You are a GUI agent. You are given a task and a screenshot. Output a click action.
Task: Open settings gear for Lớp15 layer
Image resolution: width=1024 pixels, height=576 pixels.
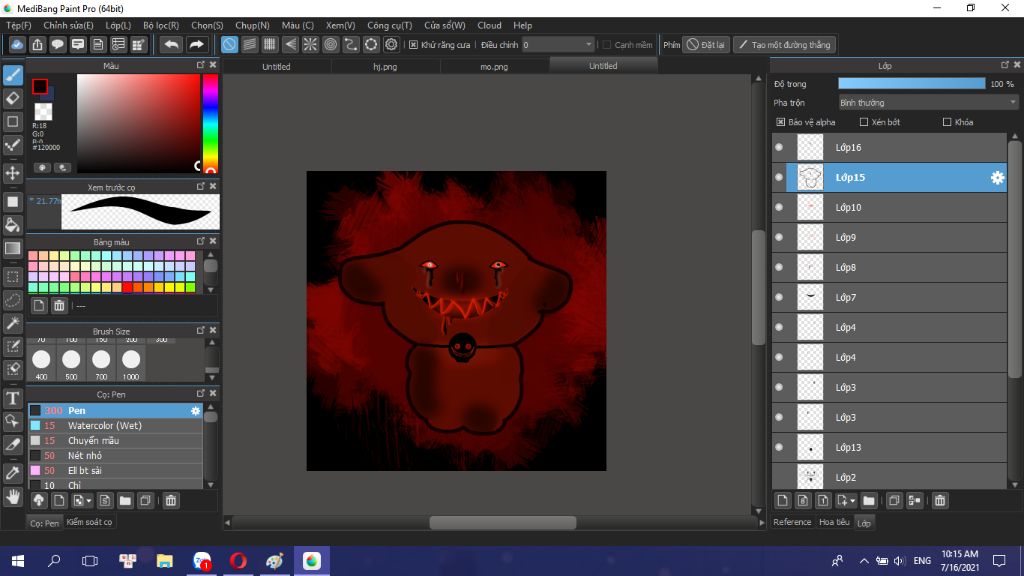997,177
